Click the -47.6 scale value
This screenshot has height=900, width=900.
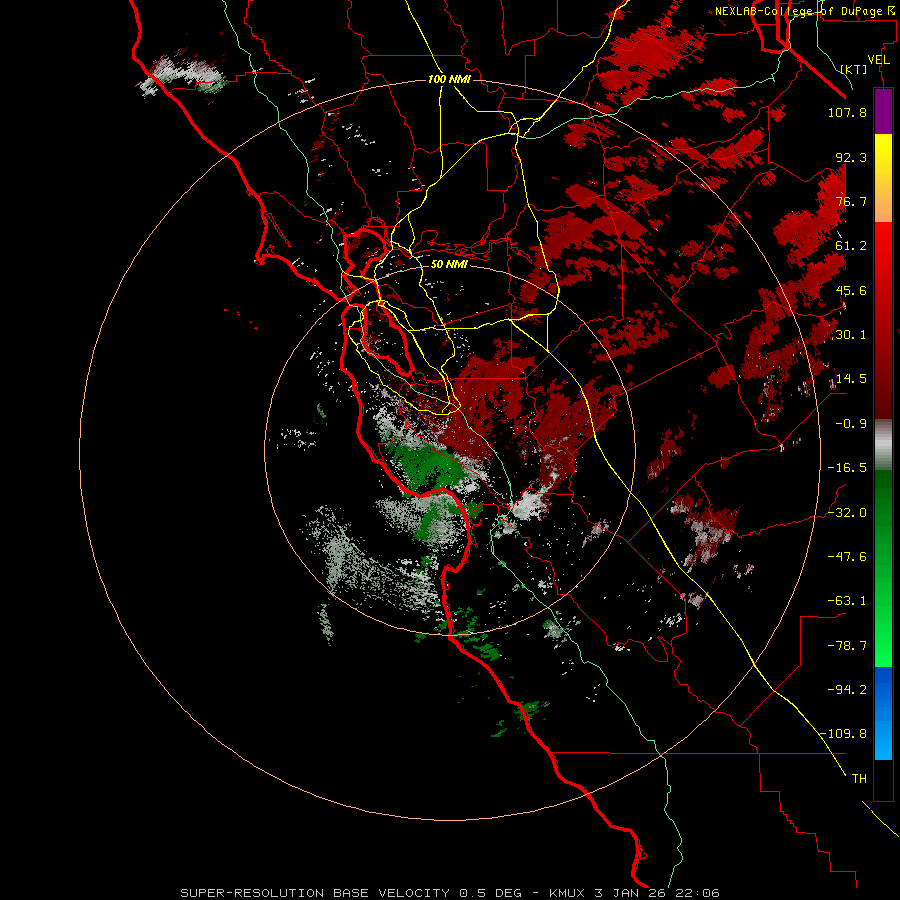[847, 557]
